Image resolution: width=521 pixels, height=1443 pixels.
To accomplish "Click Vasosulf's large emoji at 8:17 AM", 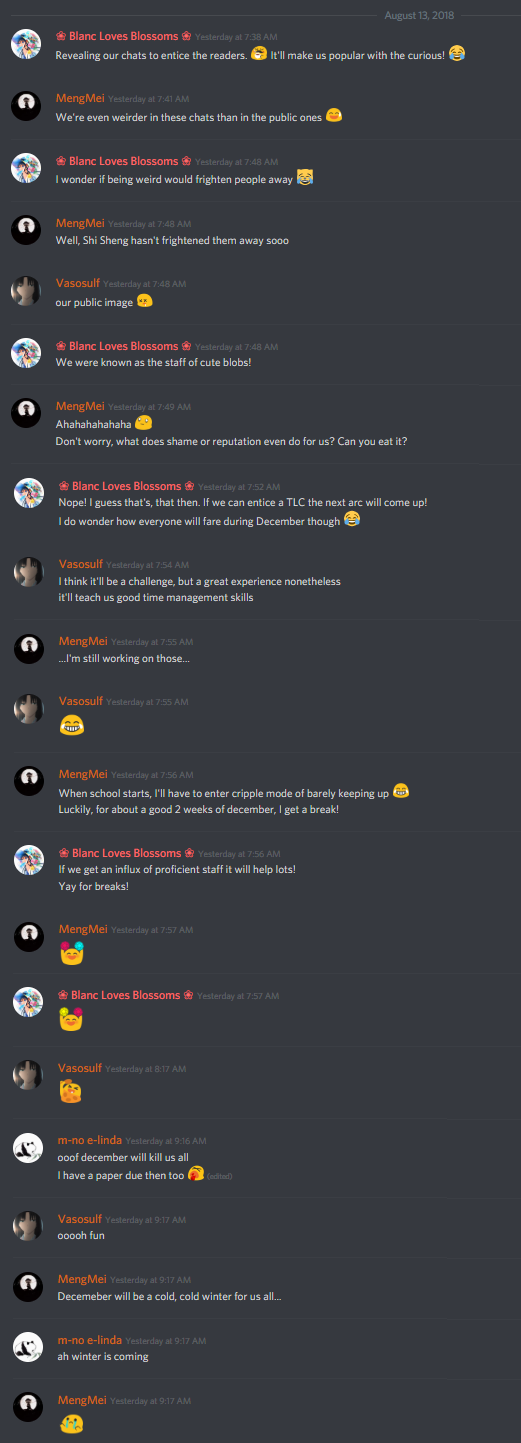I will click(71, 1092).
